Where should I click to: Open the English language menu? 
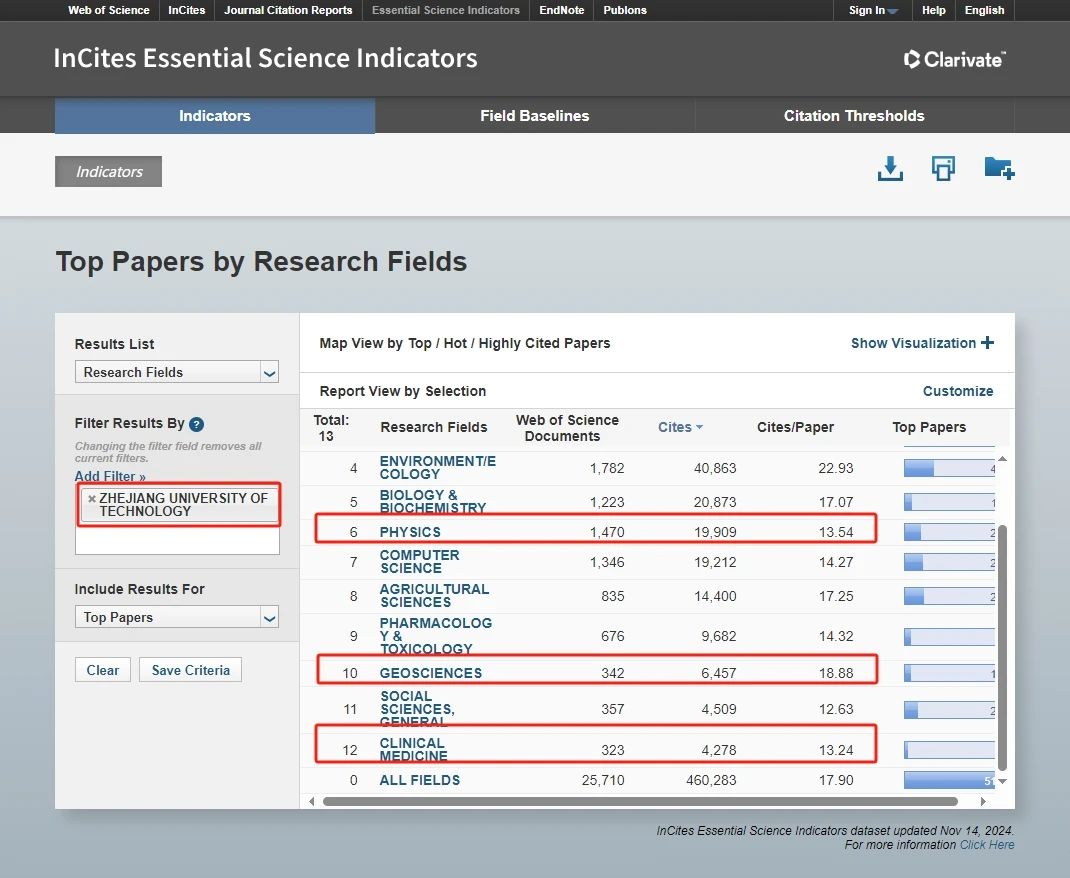pyautogui.click(x=984, y=10)
